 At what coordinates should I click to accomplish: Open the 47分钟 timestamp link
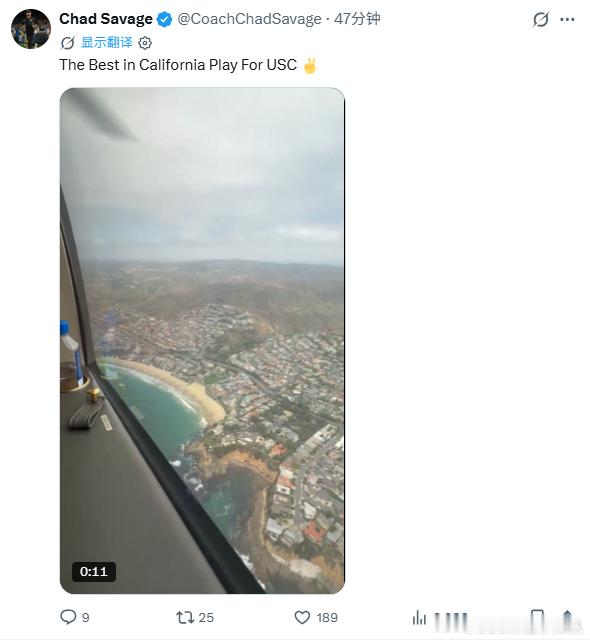click(357, 19)
